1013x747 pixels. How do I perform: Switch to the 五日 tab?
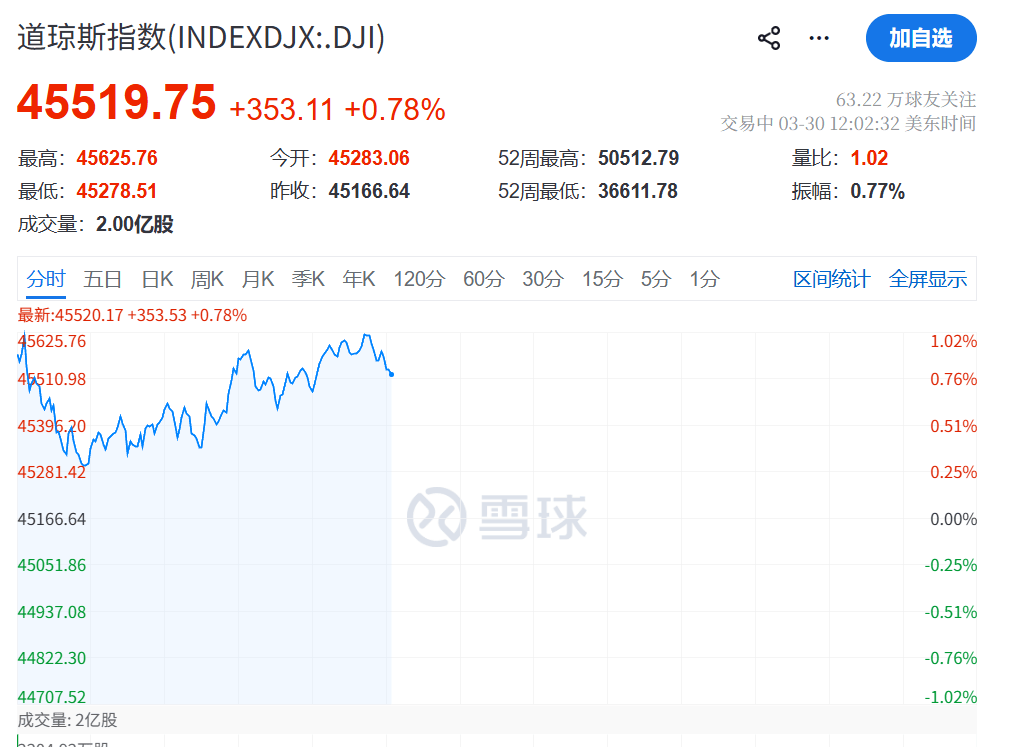tap(103, 280)
